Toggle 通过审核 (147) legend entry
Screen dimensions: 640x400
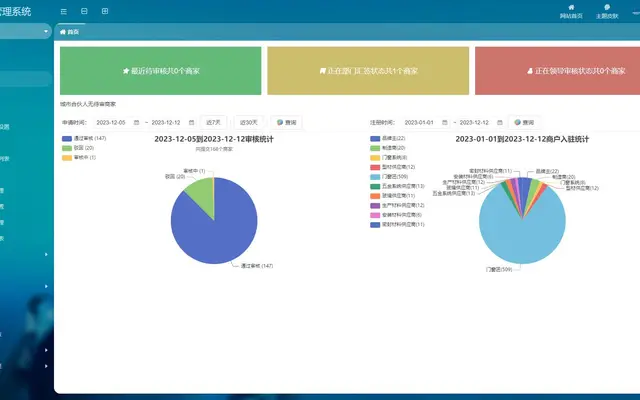[x=84, y=139]
